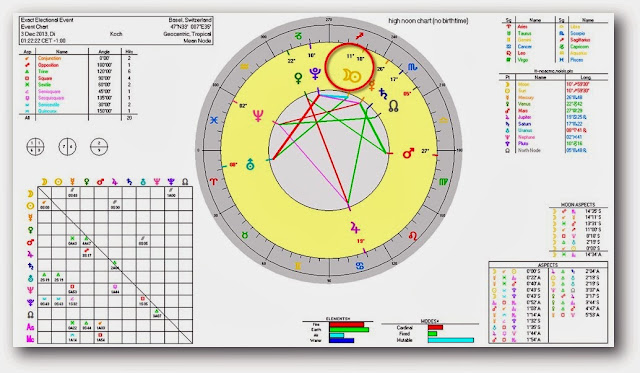Select the Exact Electional Event header box
640x373 pixels.
pos(116,30)
